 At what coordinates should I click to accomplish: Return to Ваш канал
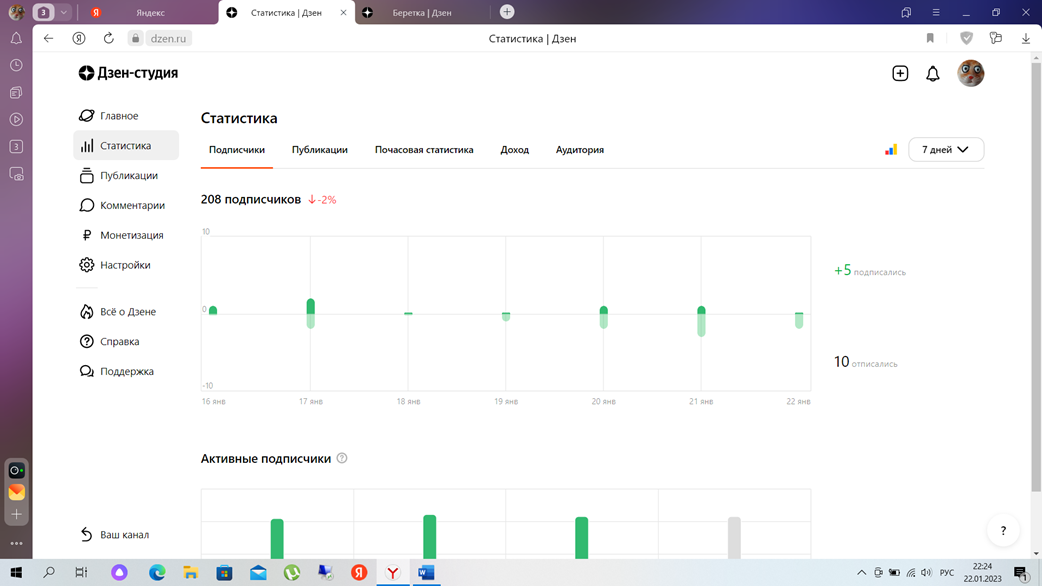click(x=114, y=534)
